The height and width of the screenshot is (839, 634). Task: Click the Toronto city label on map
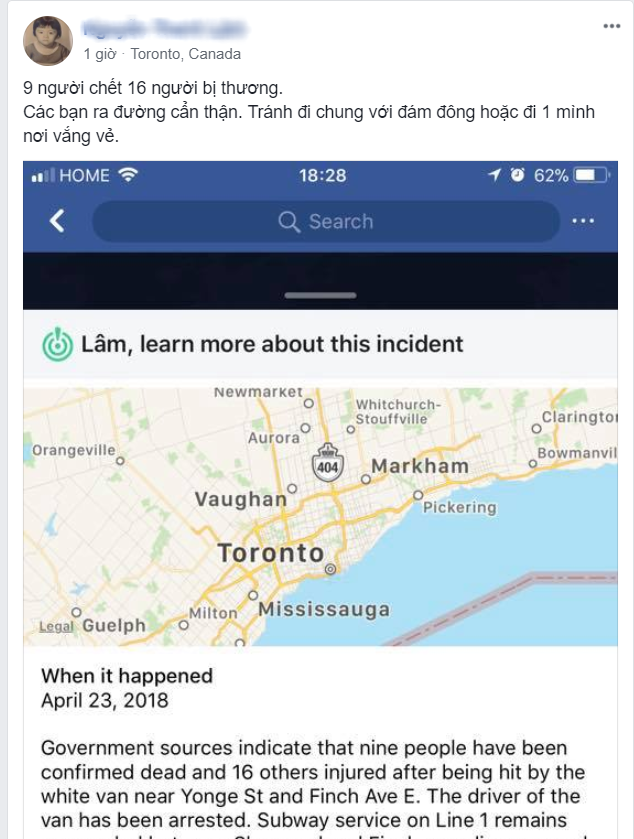(x=271, y=553)
